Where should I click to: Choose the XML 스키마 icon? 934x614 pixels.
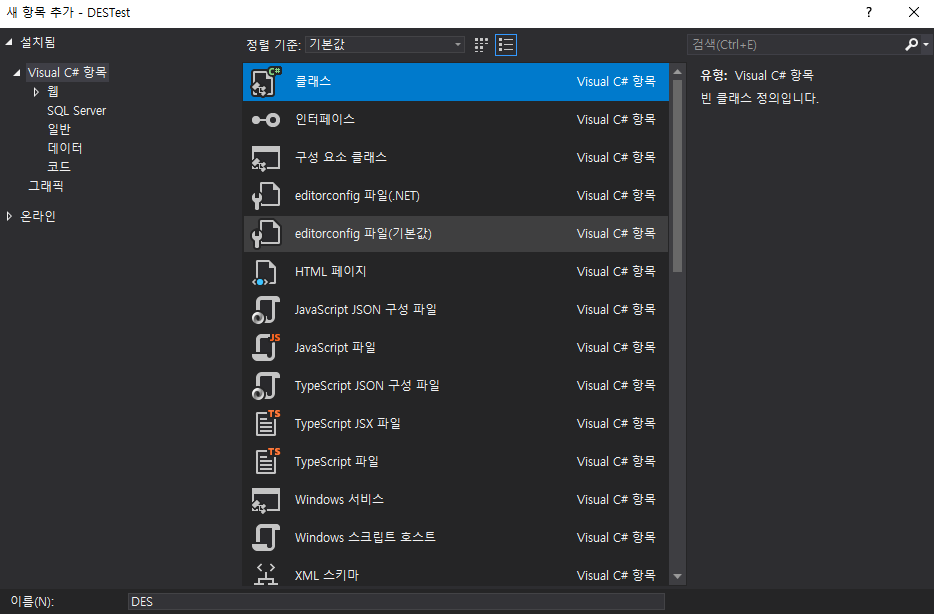pyautogui.click(x=266, y=575)
